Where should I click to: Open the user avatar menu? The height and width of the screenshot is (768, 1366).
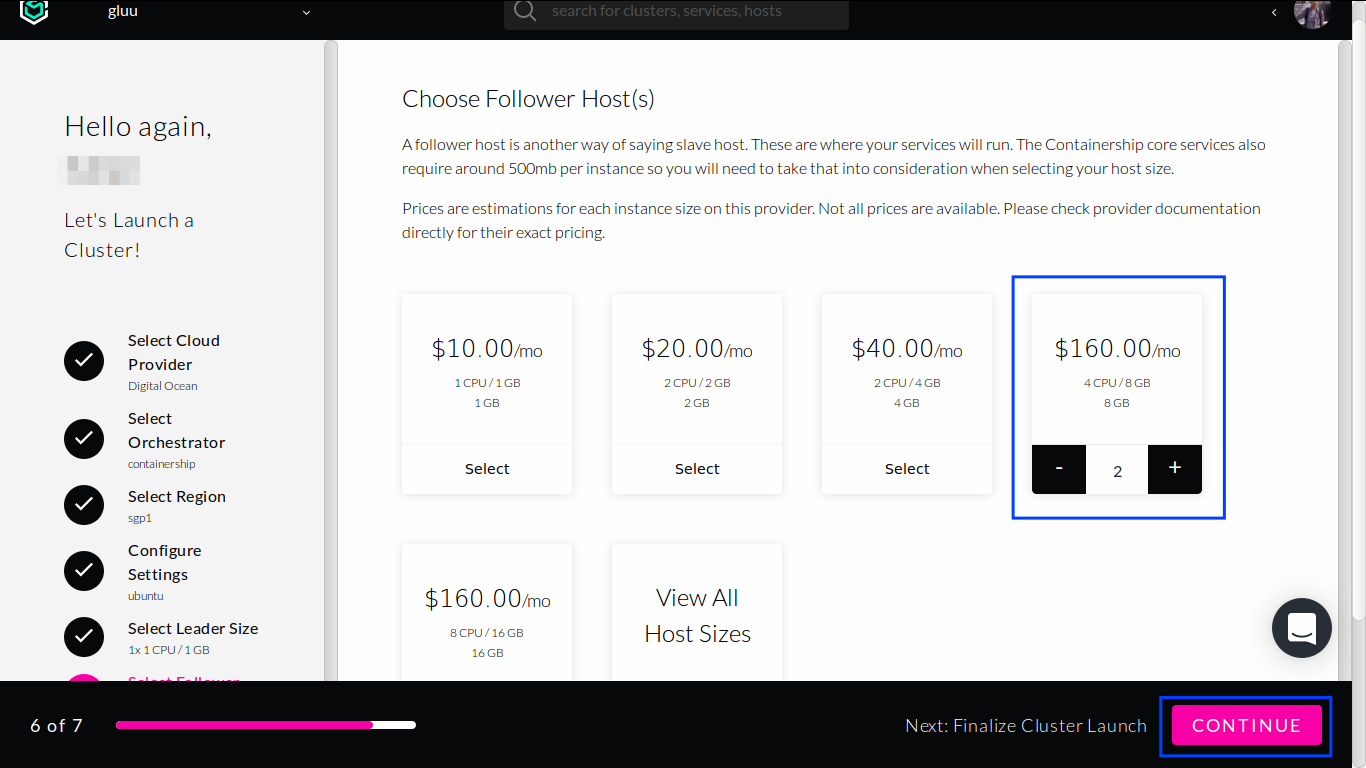[x=1311, y=13]
